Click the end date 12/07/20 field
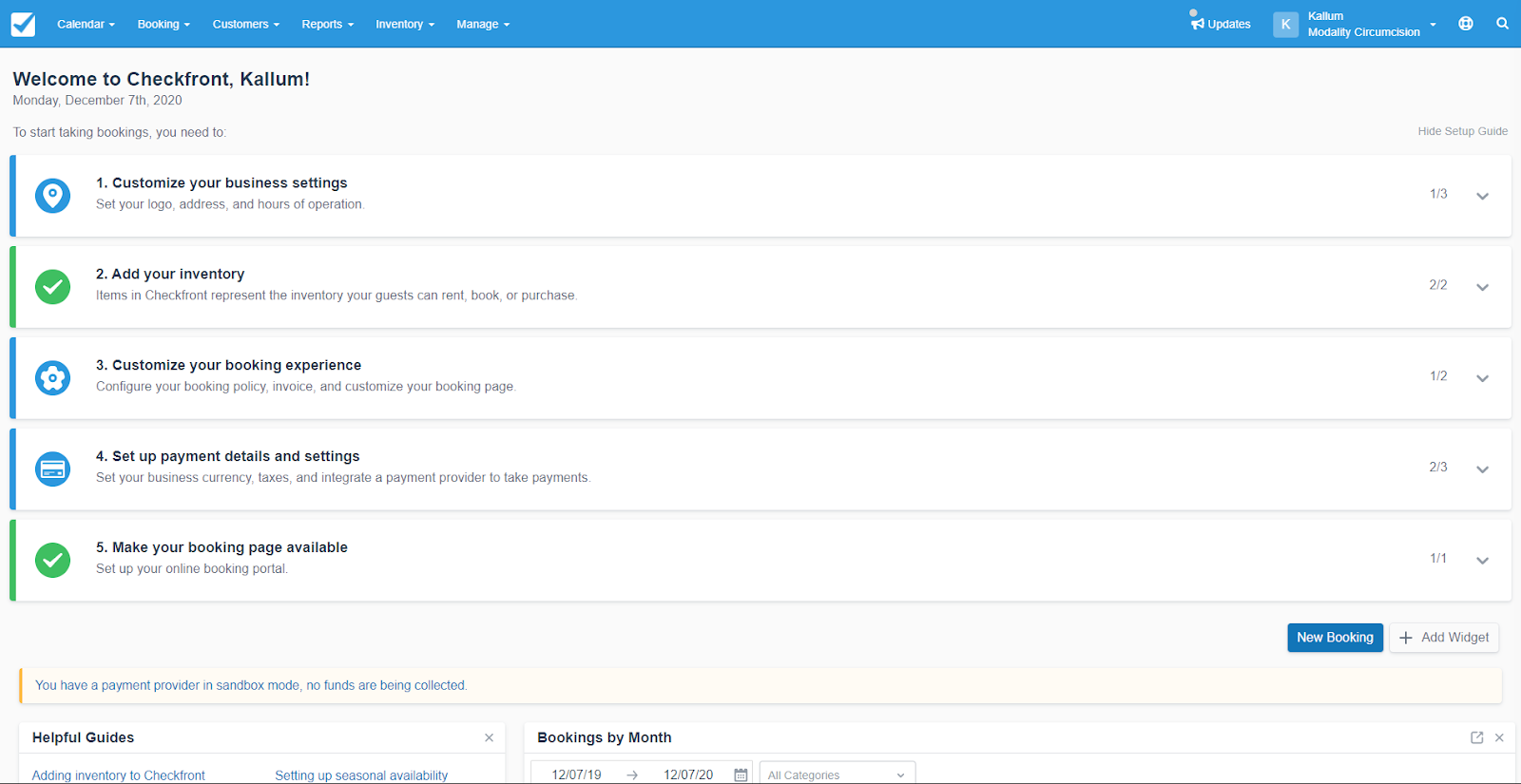Screen dimensions: 1521x784 (x=688, y=774)
